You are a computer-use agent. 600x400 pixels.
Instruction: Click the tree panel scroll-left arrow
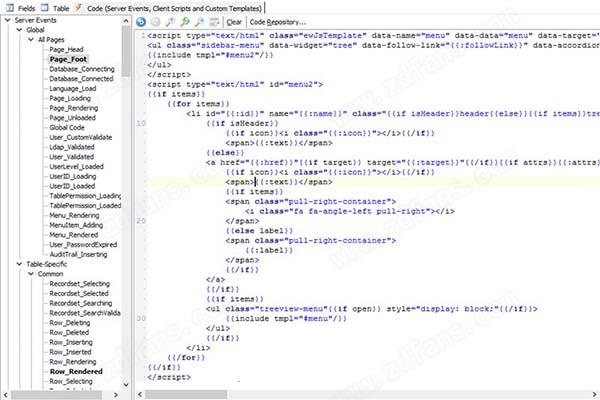(6, 394)
